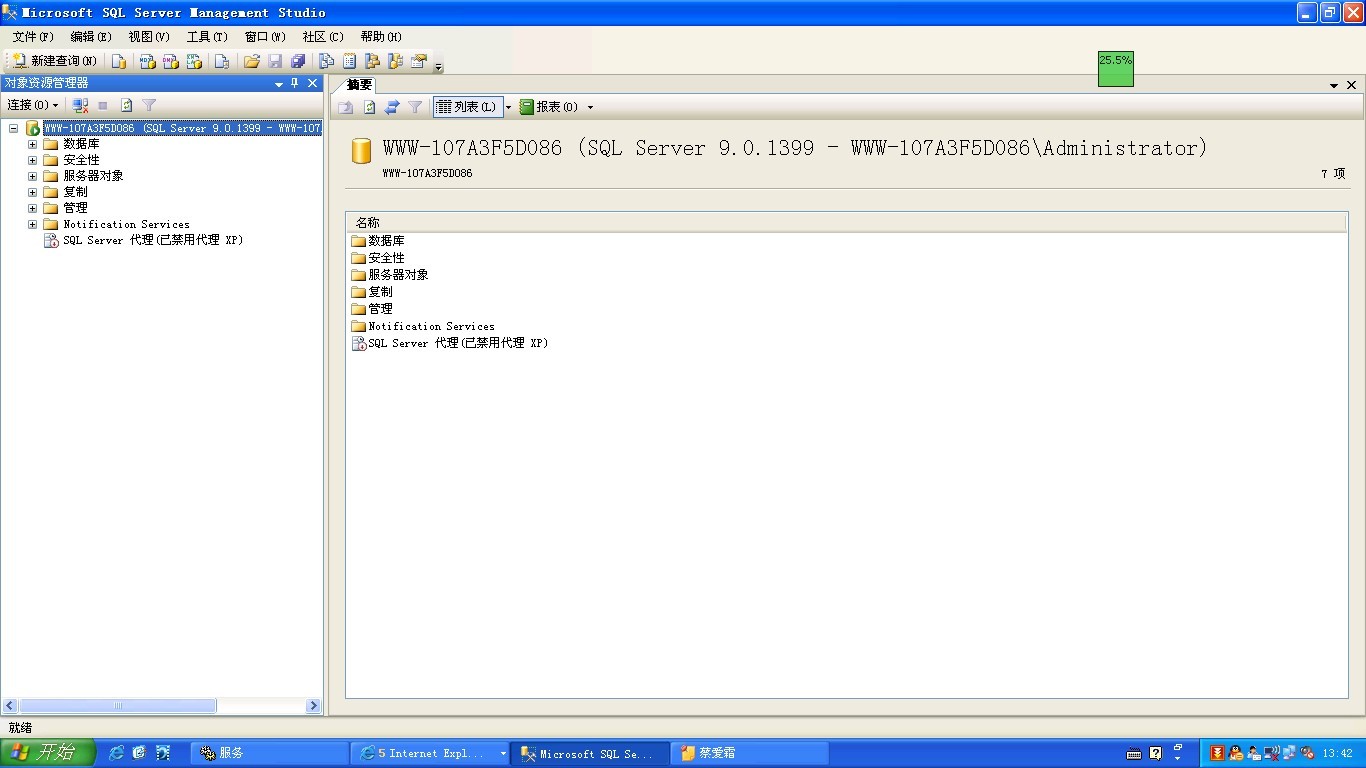Click the Stop icon in Object Explorer
The height and width of the screenshot is (768, 1366).
pyautogui.click(x=103, y=105)
